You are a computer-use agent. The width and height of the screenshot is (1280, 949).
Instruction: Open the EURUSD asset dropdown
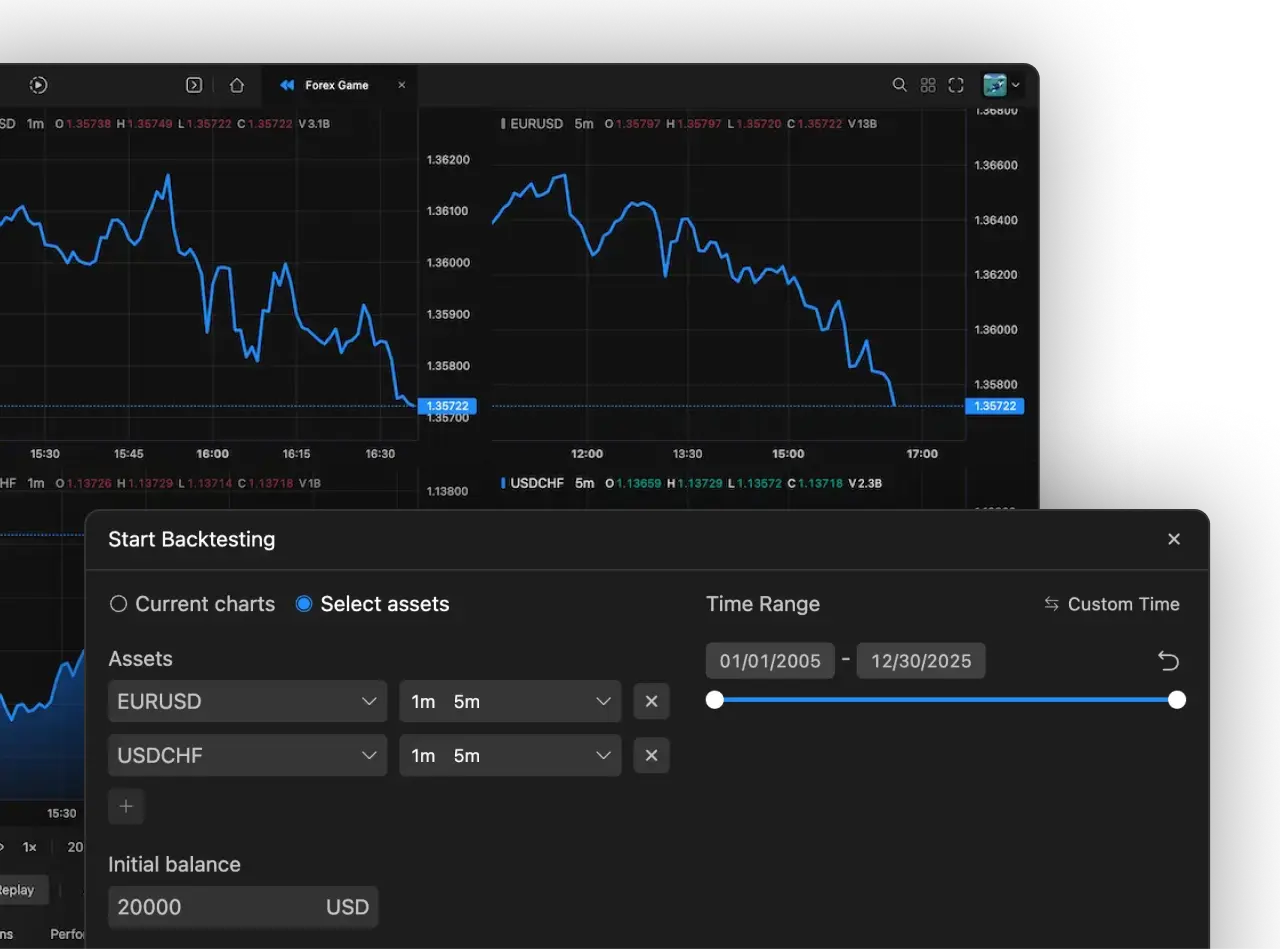[x=246, y=701]
